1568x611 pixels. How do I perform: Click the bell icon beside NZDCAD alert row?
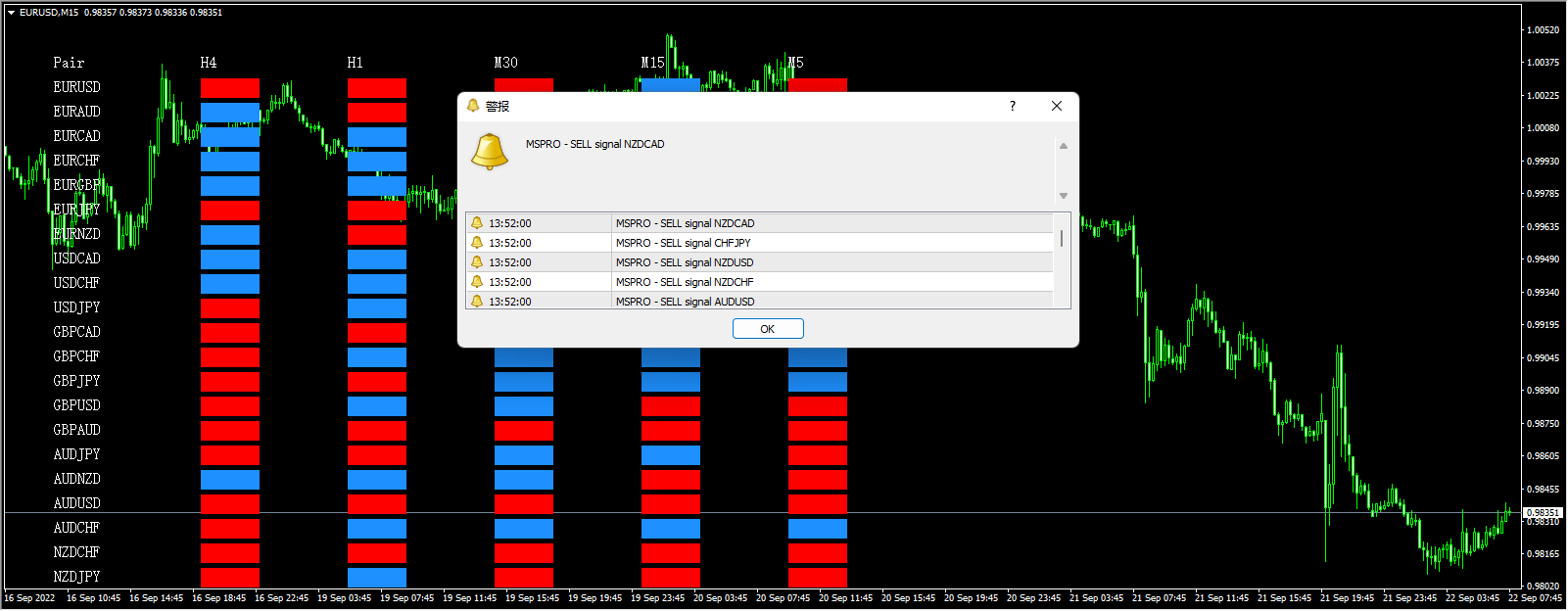[x=477, y=223]
